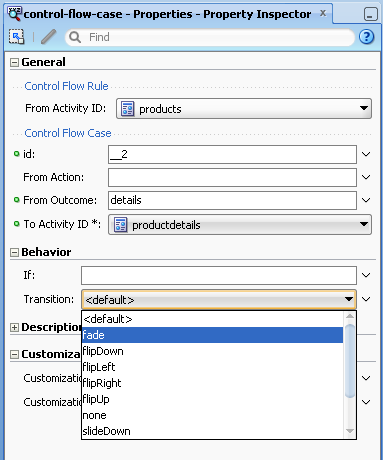Click the transition list scroll down arrow
This screenshot has height=460, width=383.
[x=350, y=431]
